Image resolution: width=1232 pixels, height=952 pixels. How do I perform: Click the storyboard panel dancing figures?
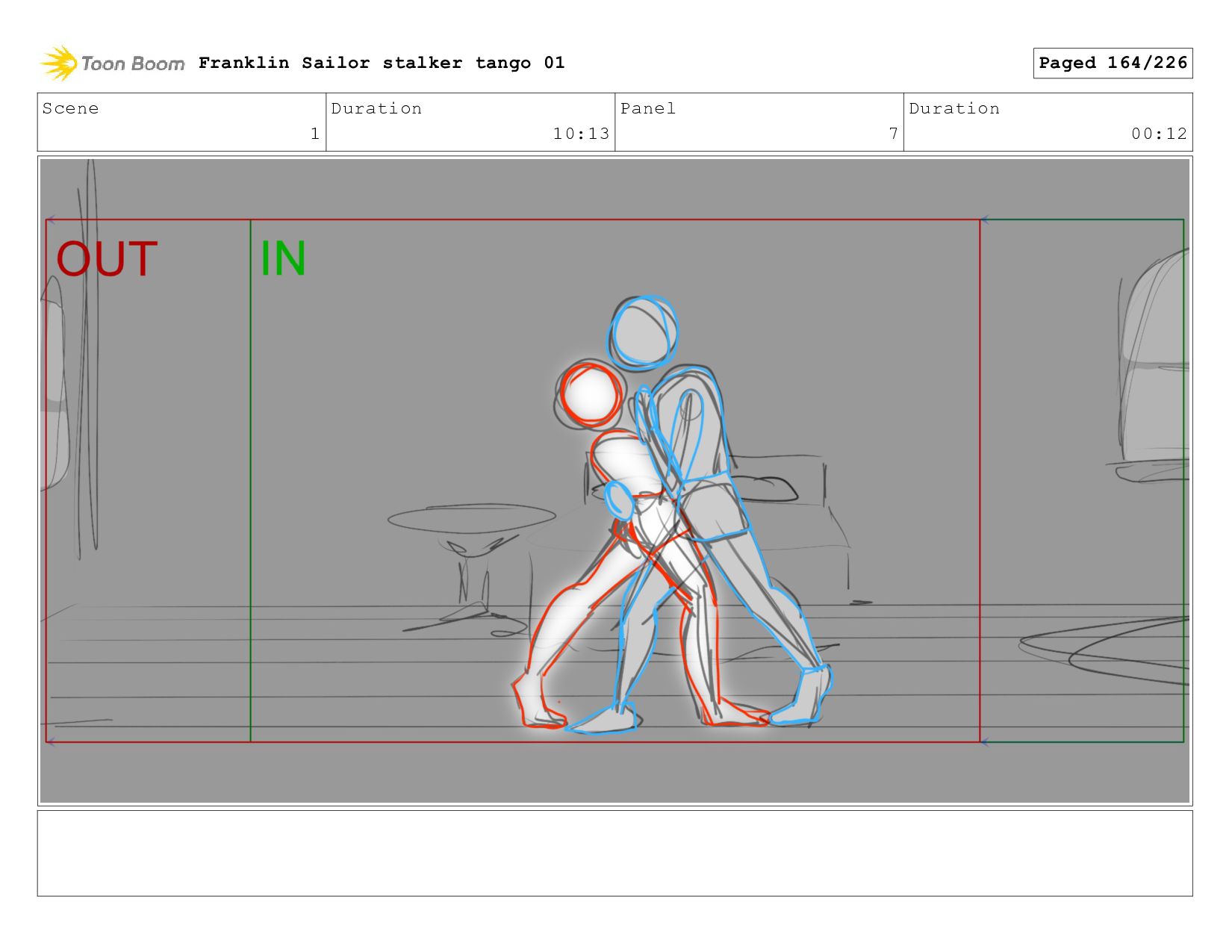point(672,515)
